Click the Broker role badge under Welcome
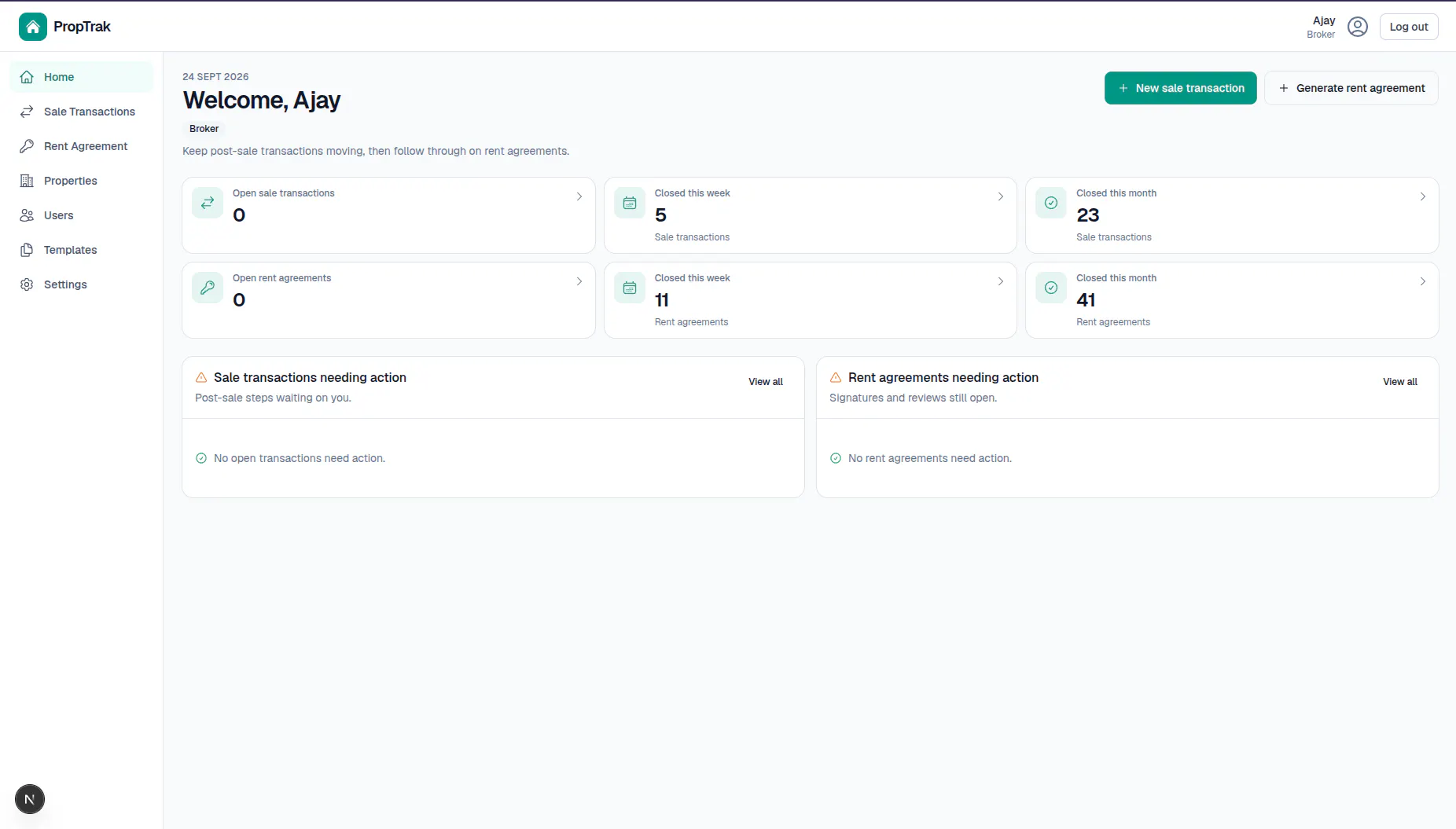This screenshot has height=829, width=1456. coord(204,129)
